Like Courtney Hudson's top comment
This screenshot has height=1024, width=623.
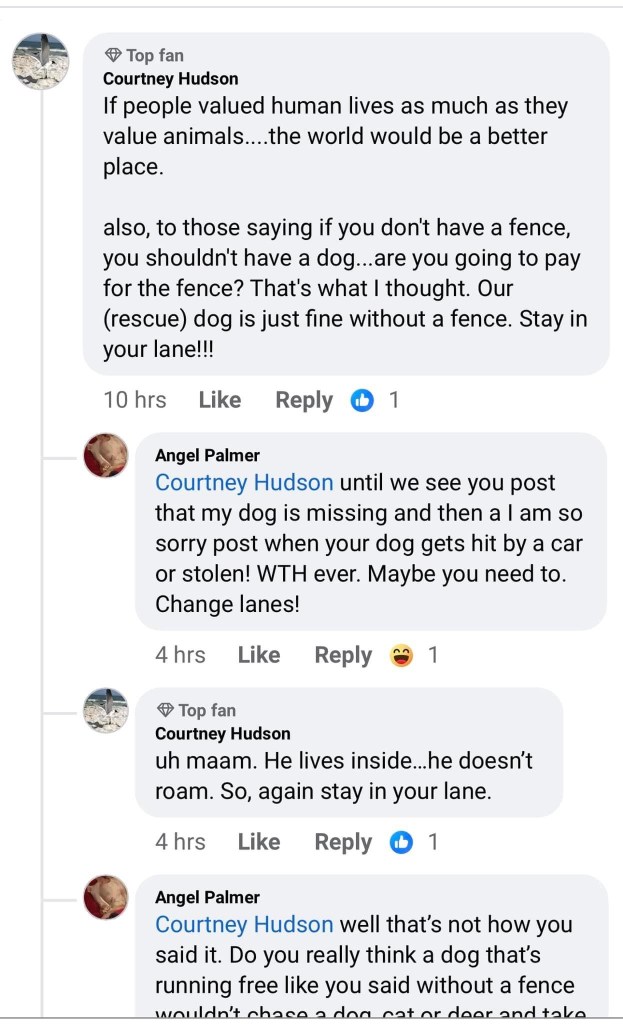(220, 401)
